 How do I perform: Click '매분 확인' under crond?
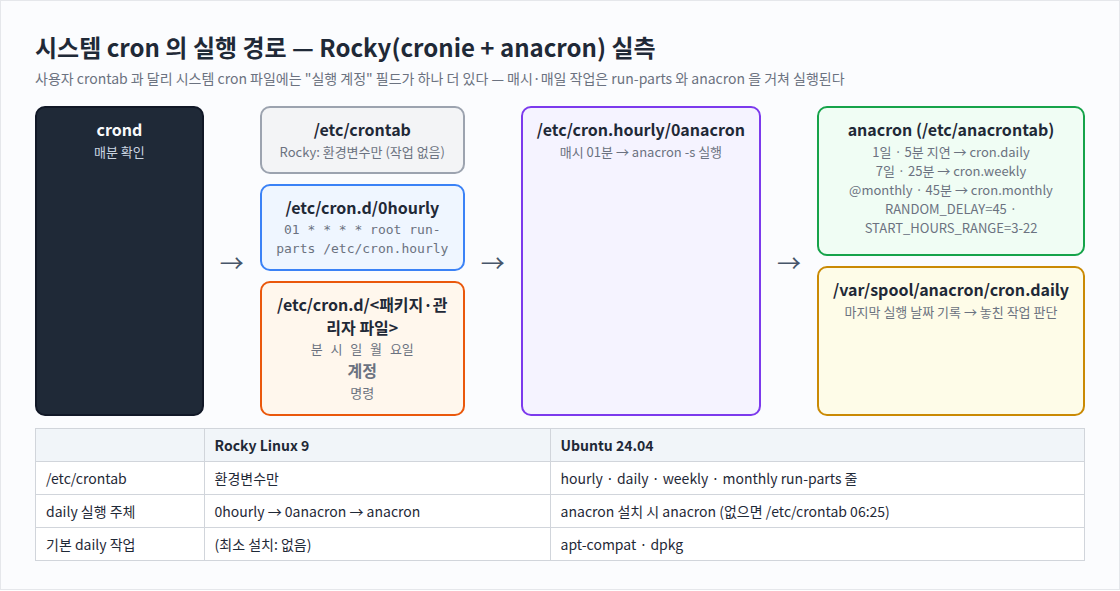coord(119,152)
